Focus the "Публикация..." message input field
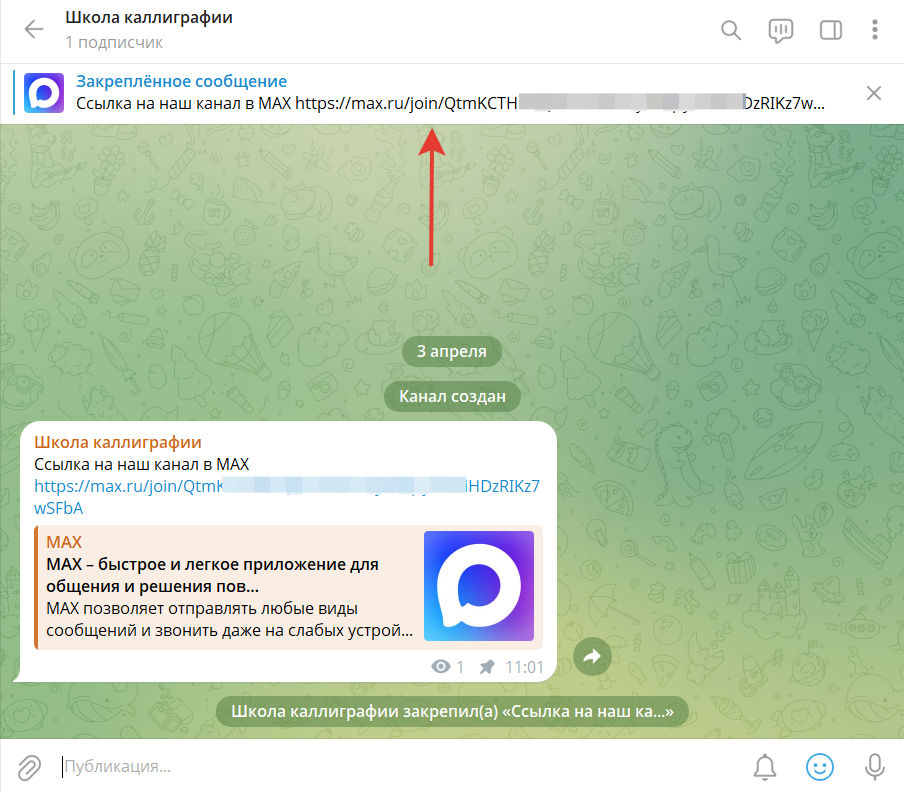The width and height of the screenshot is (904, 792). click(400, 767)
